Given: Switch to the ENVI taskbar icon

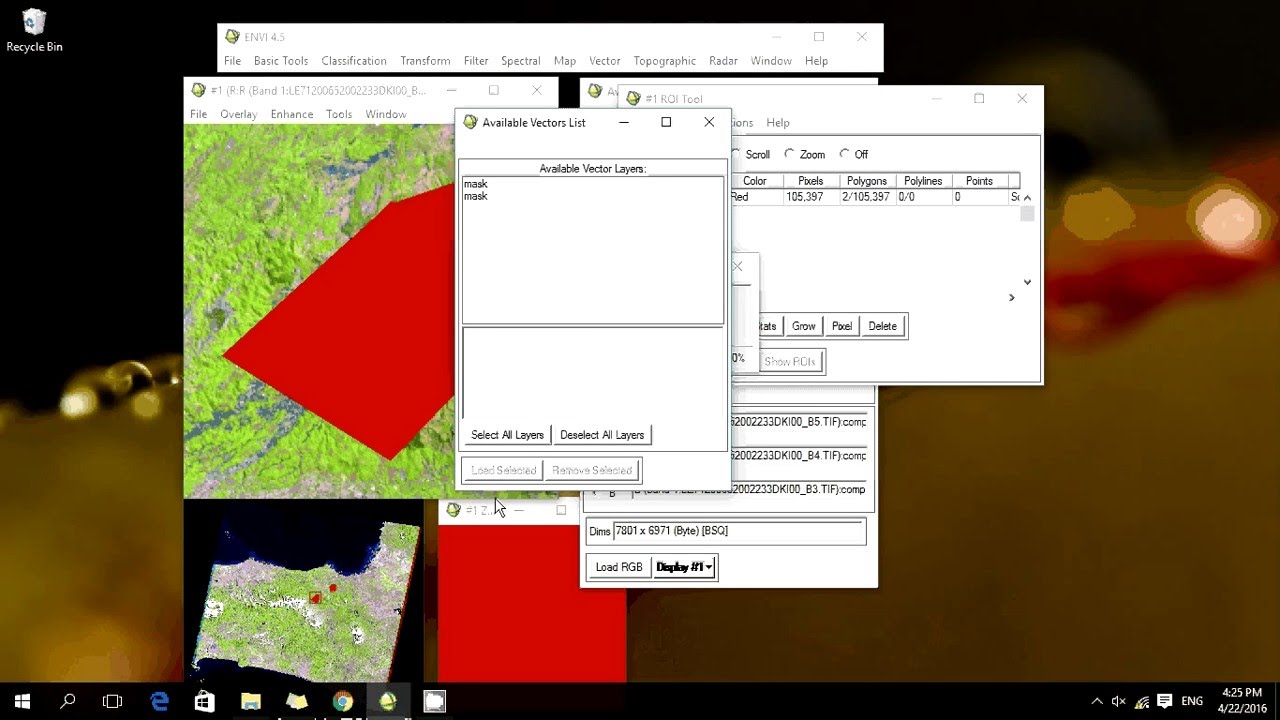Looking at the screenshot, I should point(388,701).
